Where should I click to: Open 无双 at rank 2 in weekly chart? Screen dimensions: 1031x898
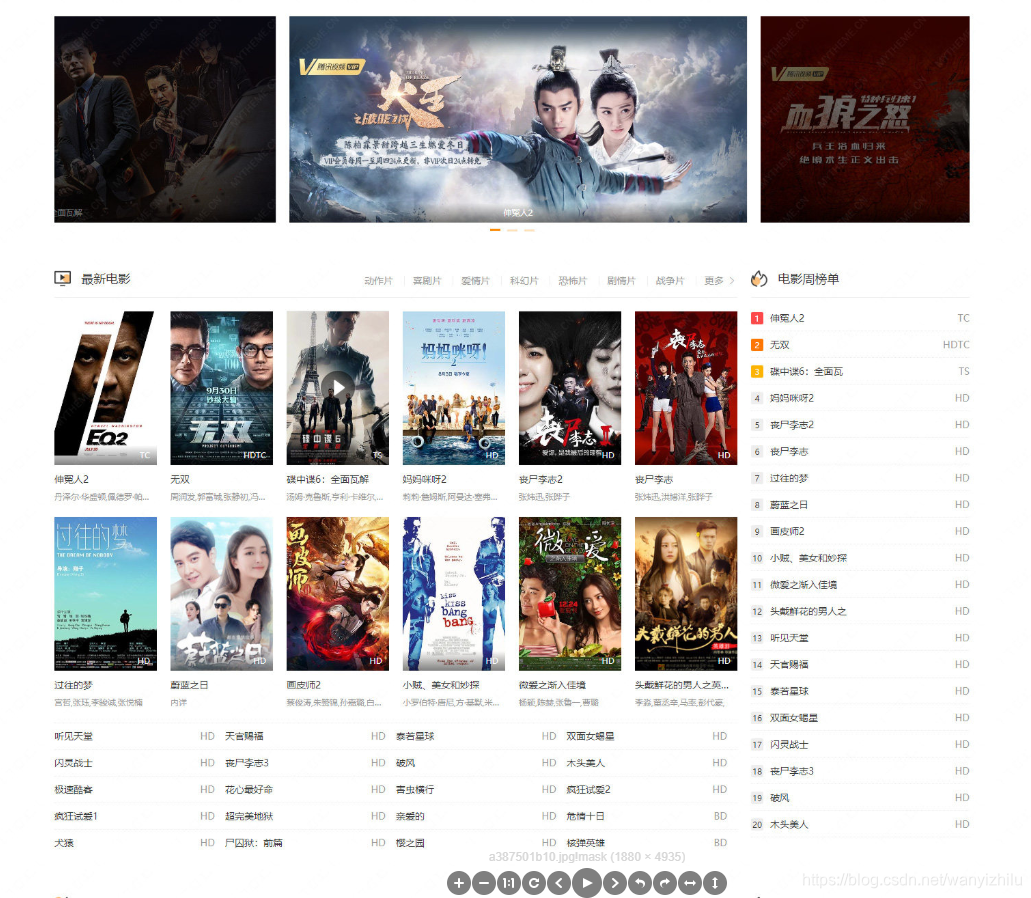pos(780,345)
